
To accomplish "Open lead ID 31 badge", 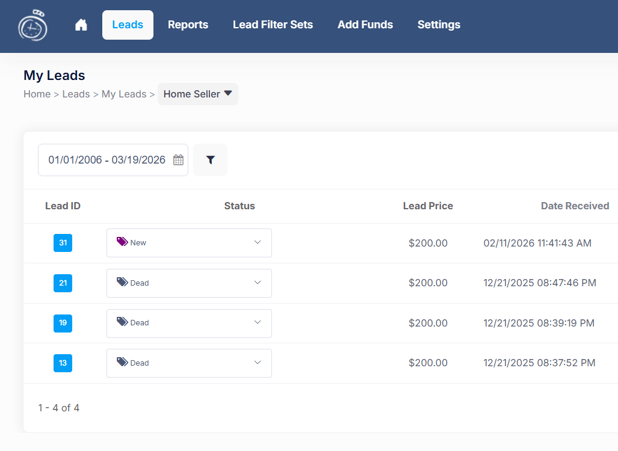I will coord(63,243).
